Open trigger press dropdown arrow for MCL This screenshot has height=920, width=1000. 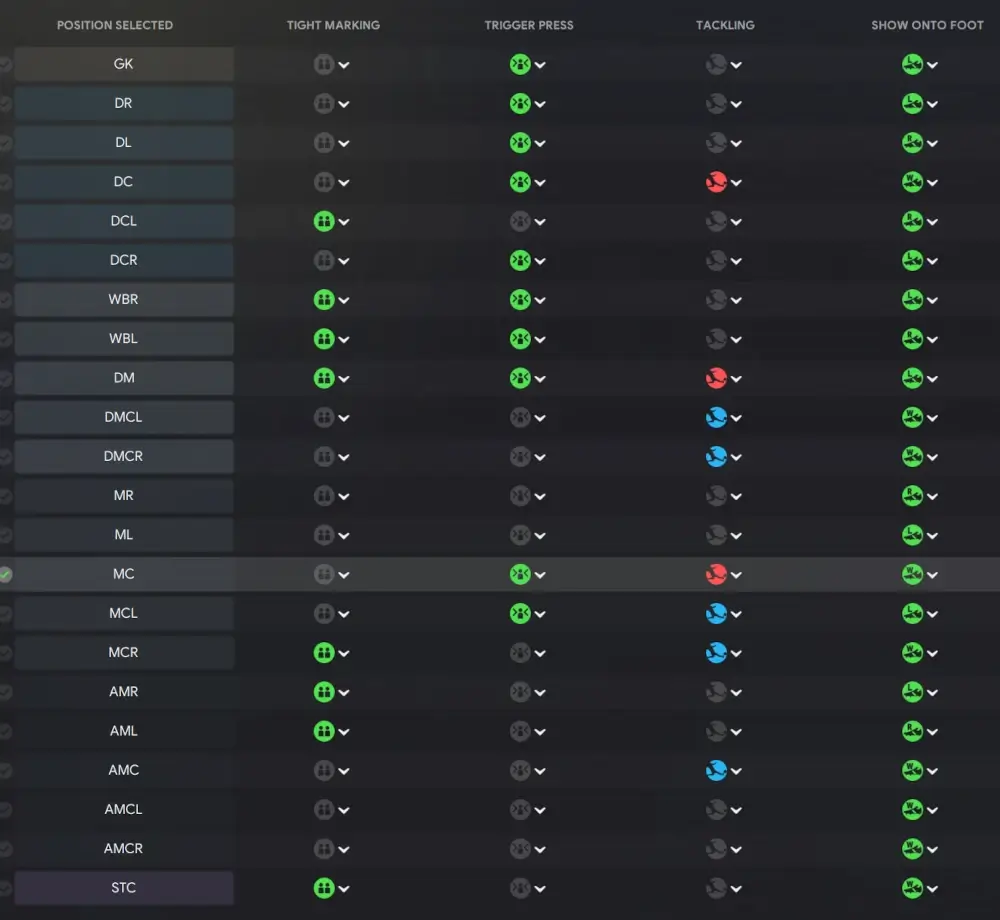point(540,614)
